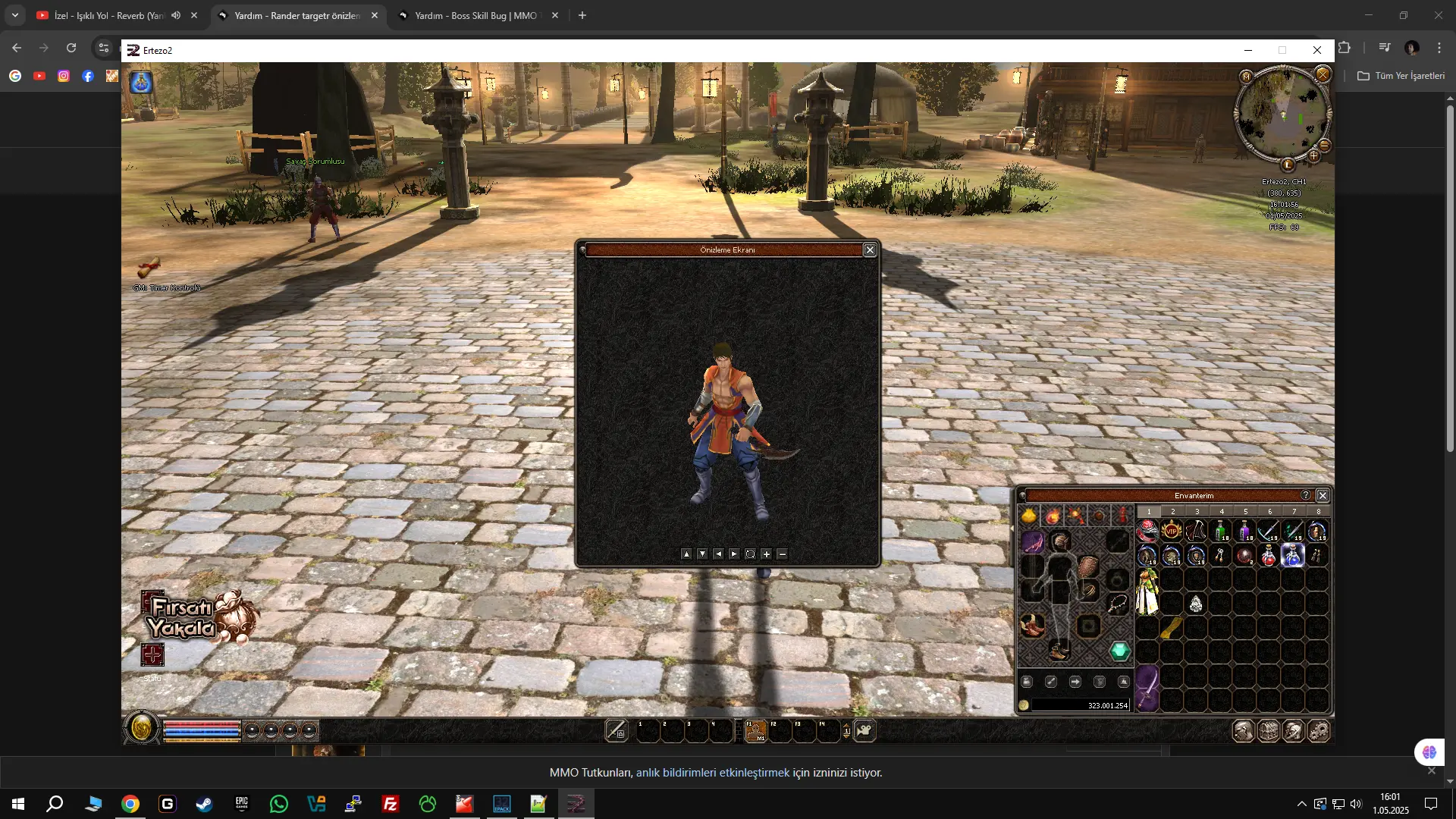Select the red gem ring item
This screenshot has height=819, width=1456.
(1147, 531)
